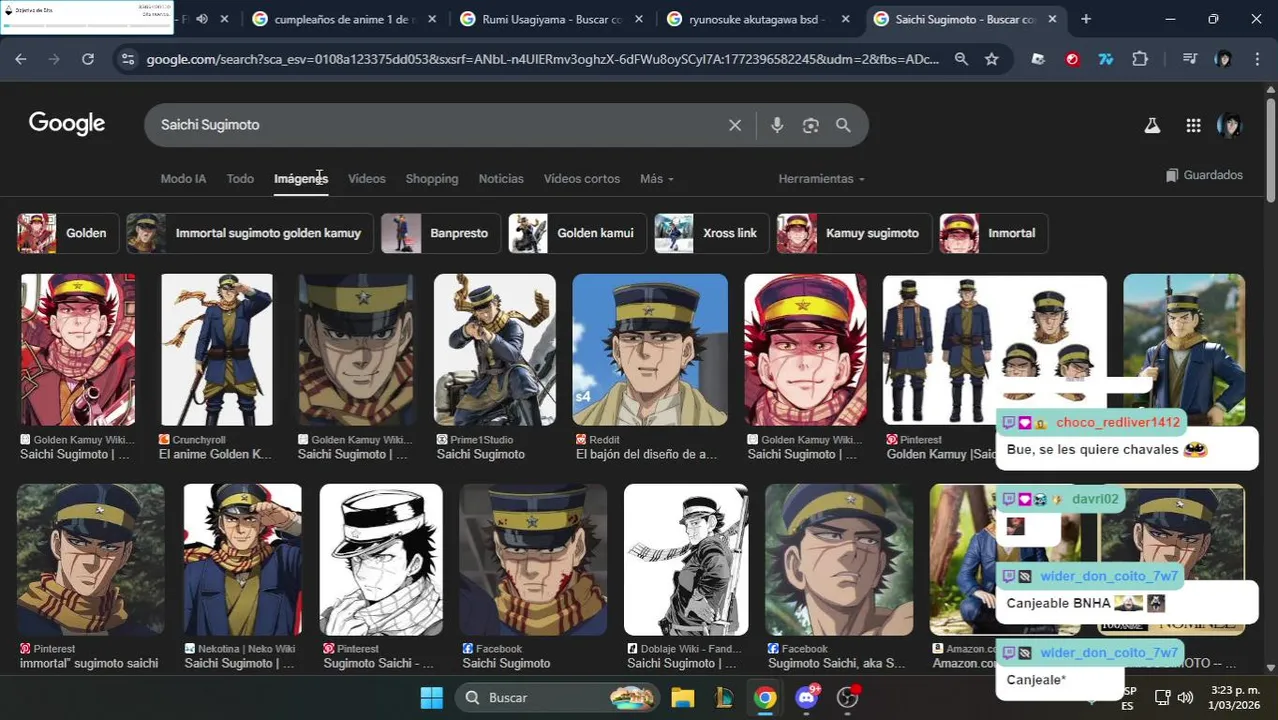
Task: Open the red circular extension icon
Action: (x=1072, y=59)
